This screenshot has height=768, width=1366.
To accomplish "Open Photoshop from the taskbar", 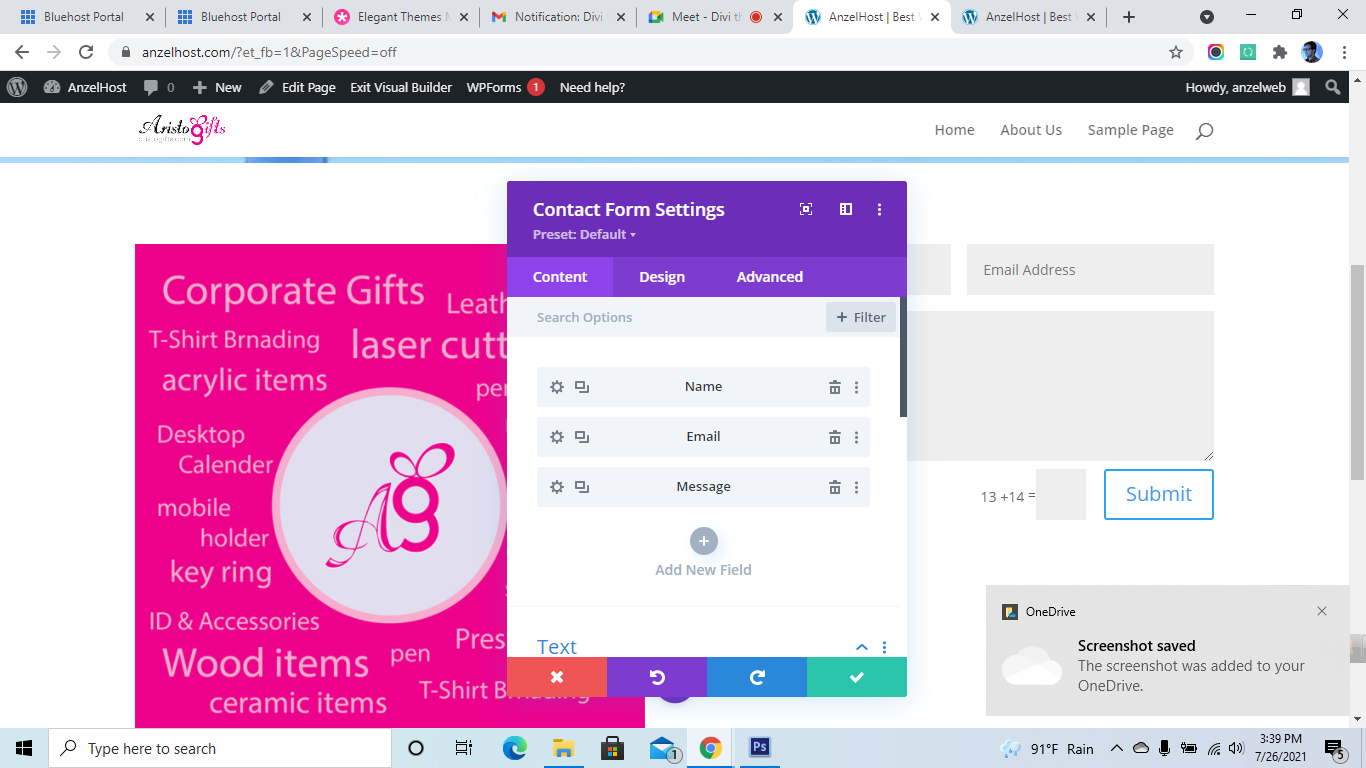I will (759, 748).
